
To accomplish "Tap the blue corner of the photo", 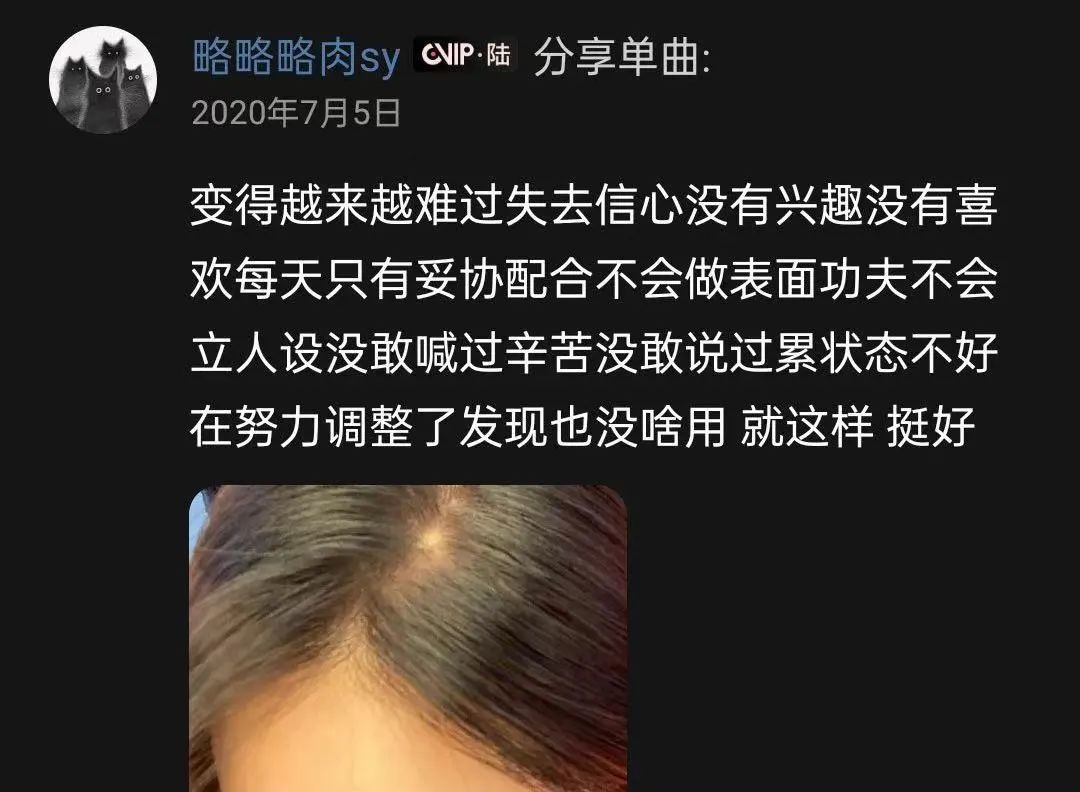I will [x=196, y=515].
